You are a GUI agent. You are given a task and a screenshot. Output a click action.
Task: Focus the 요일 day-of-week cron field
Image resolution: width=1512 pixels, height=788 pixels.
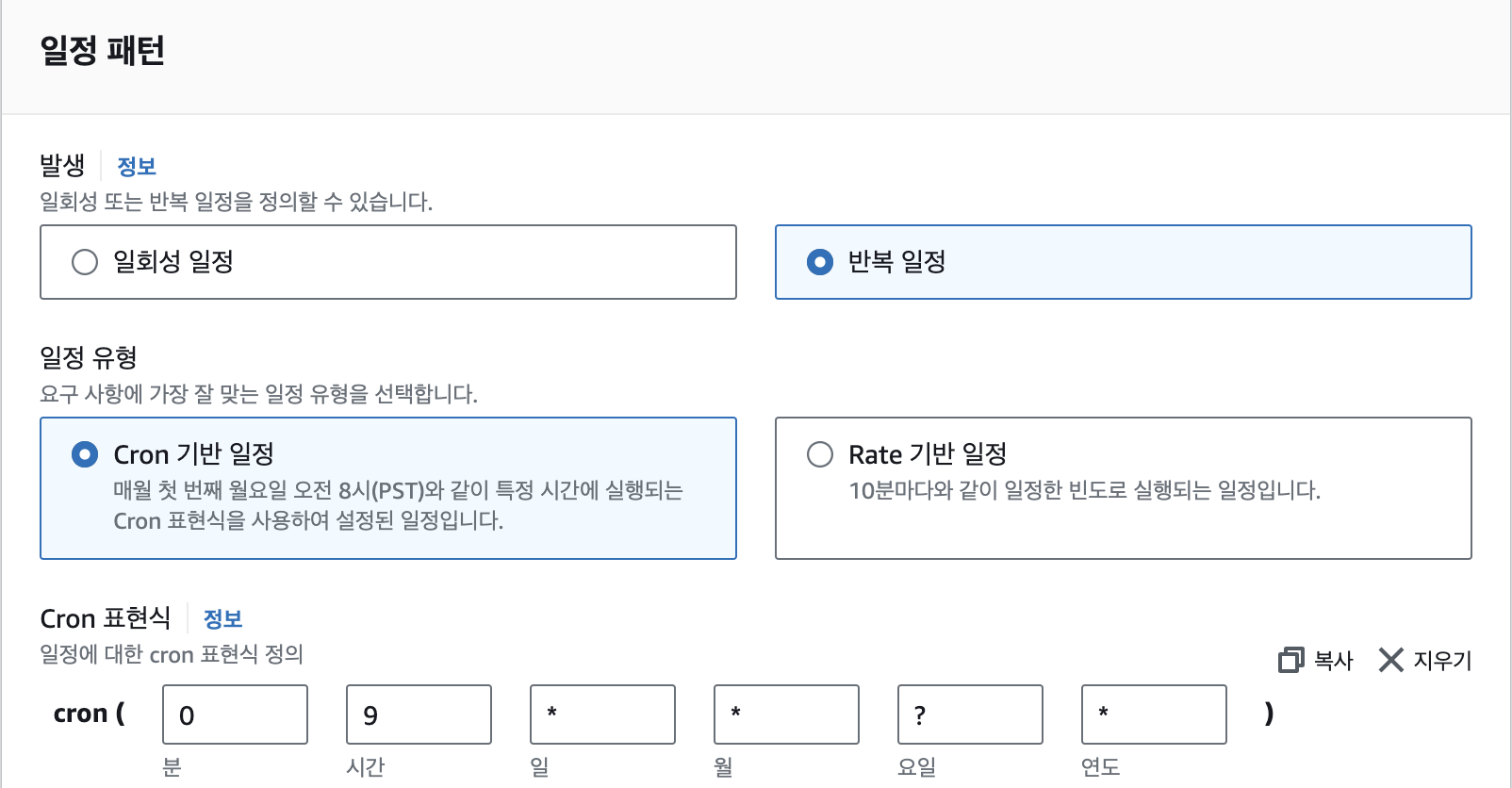pyautogui.click(x=970, y=714)
